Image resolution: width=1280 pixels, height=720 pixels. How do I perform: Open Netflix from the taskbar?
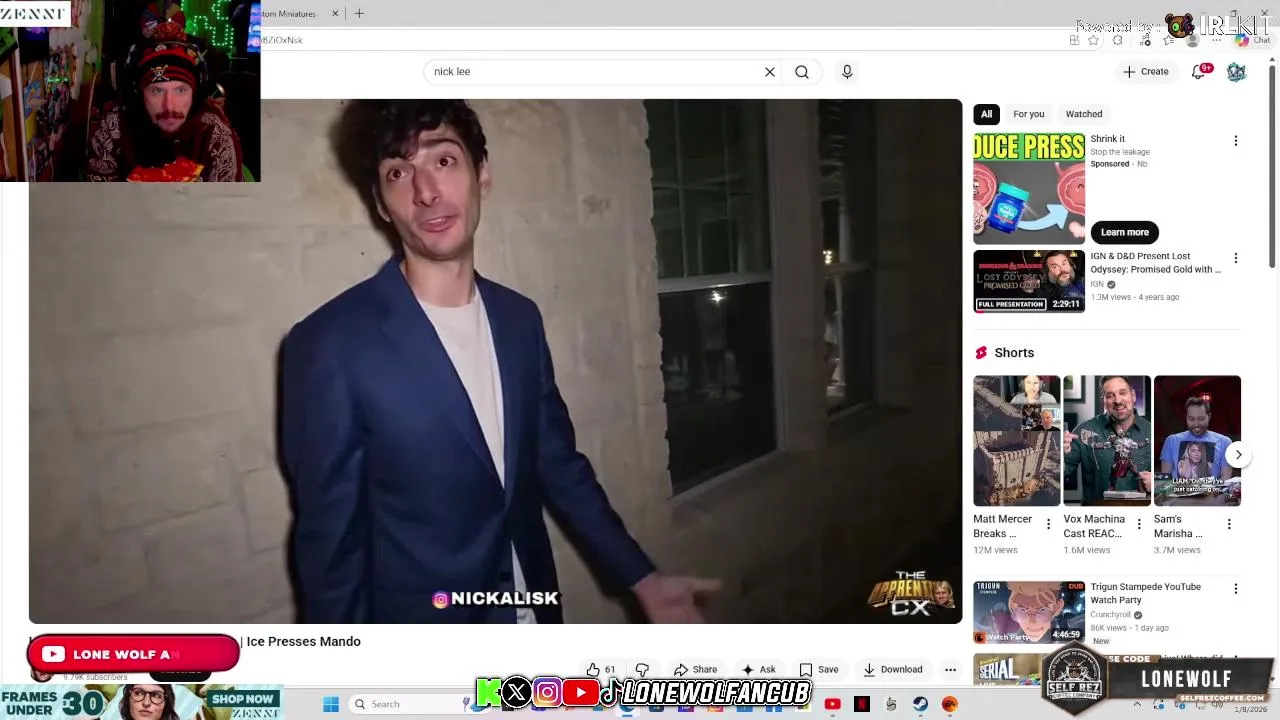862,704
